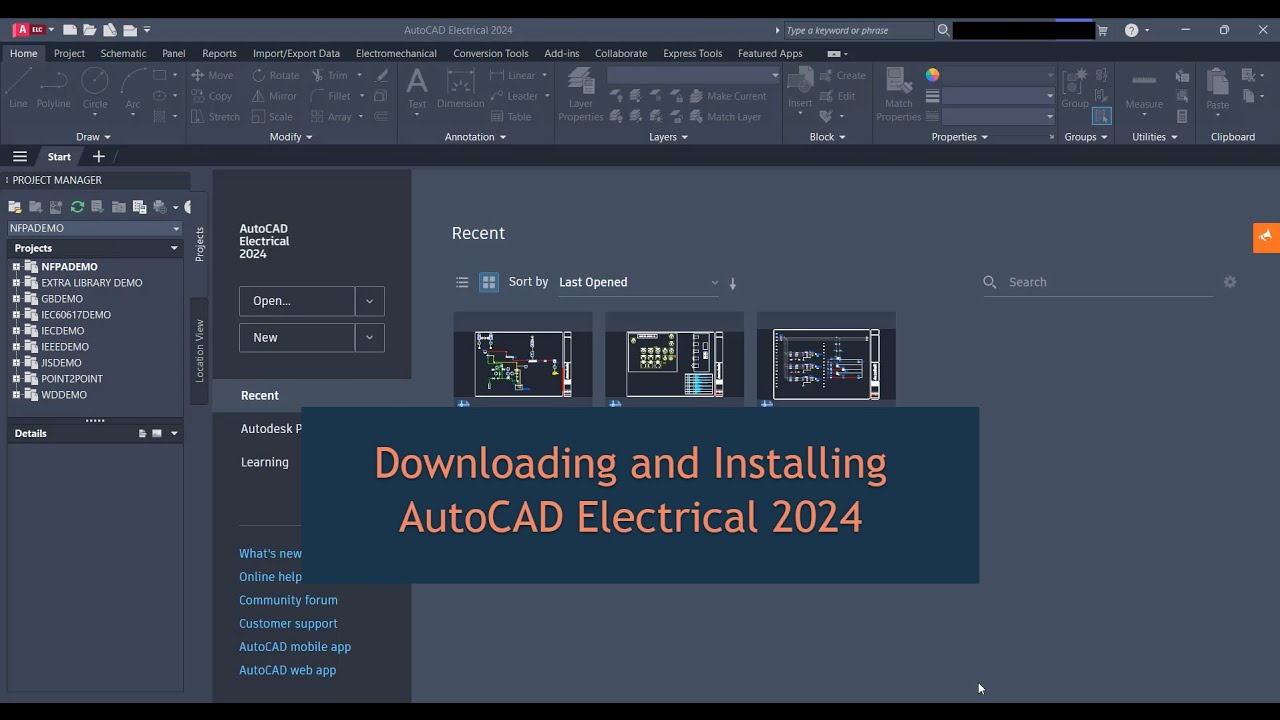1280x720 pixels.
Task: Click the Open... button
Action: pos(297,301)
